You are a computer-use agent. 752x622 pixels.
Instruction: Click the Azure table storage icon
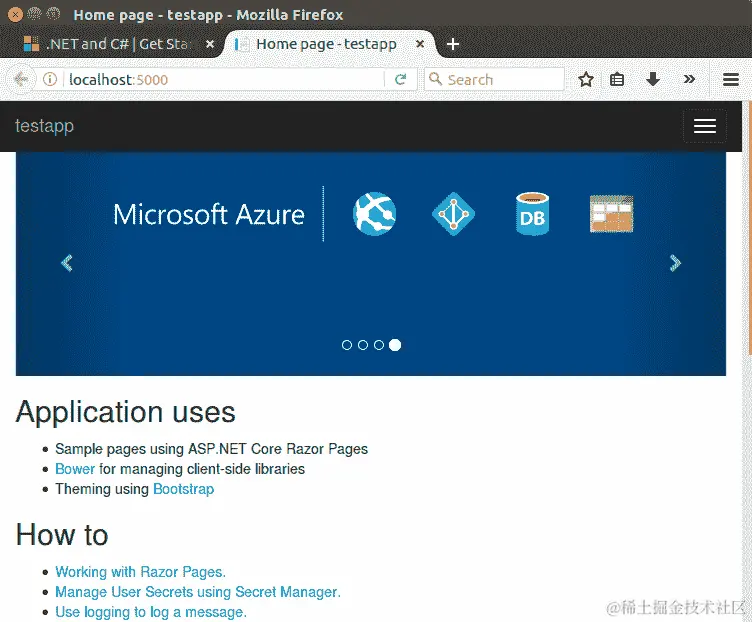(x=611, y=214)
